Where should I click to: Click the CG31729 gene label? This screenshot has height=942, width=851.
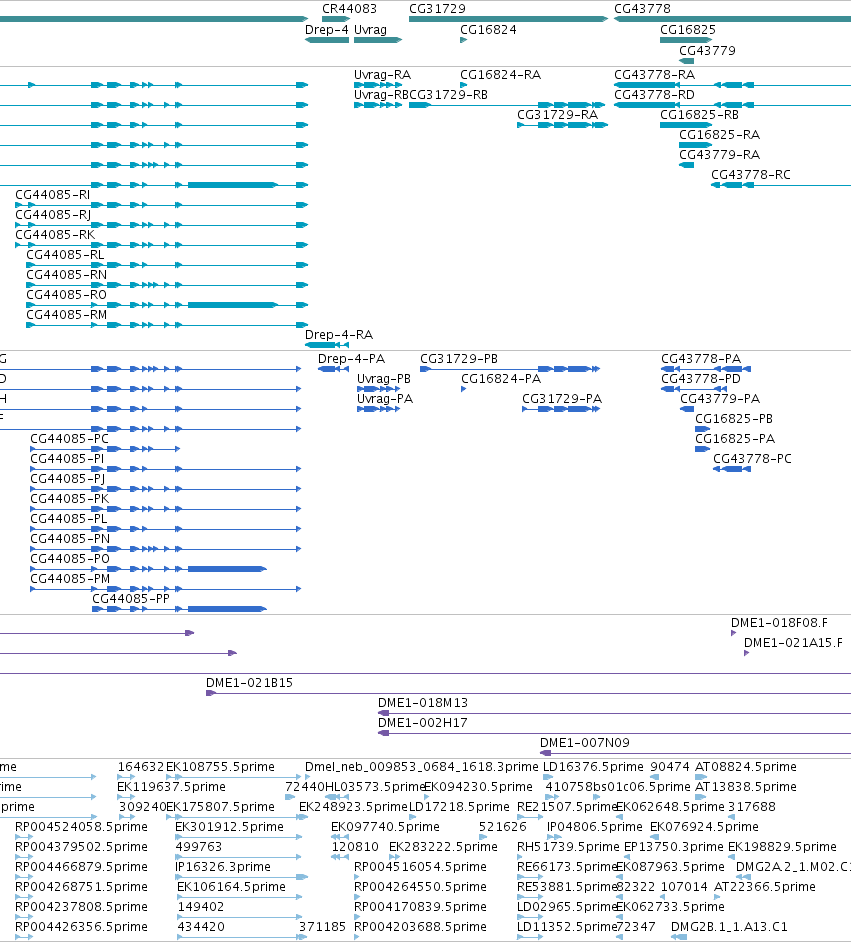coord(437,9)
